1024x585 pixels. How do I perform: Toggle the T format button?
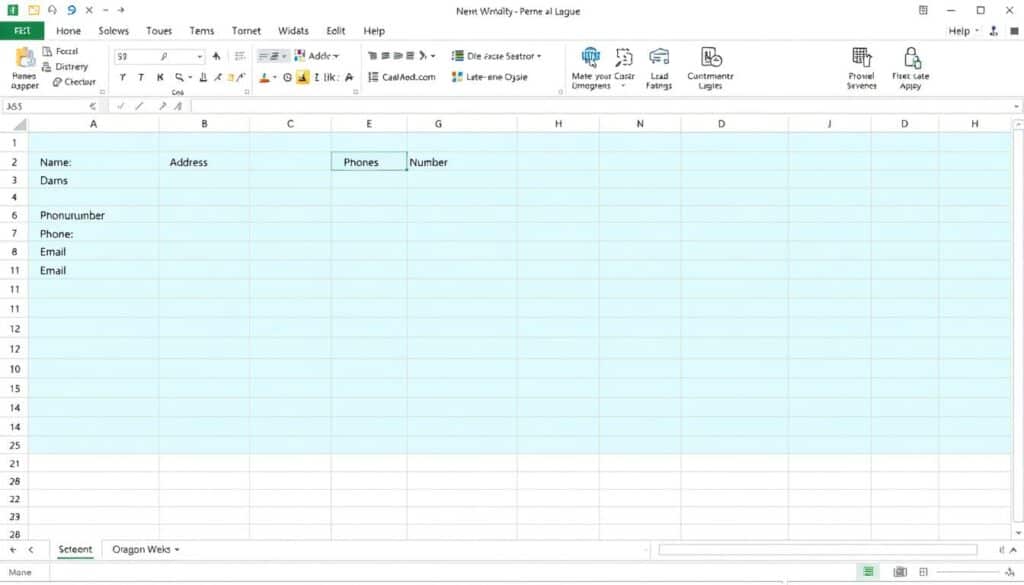(x=140, y=78)
